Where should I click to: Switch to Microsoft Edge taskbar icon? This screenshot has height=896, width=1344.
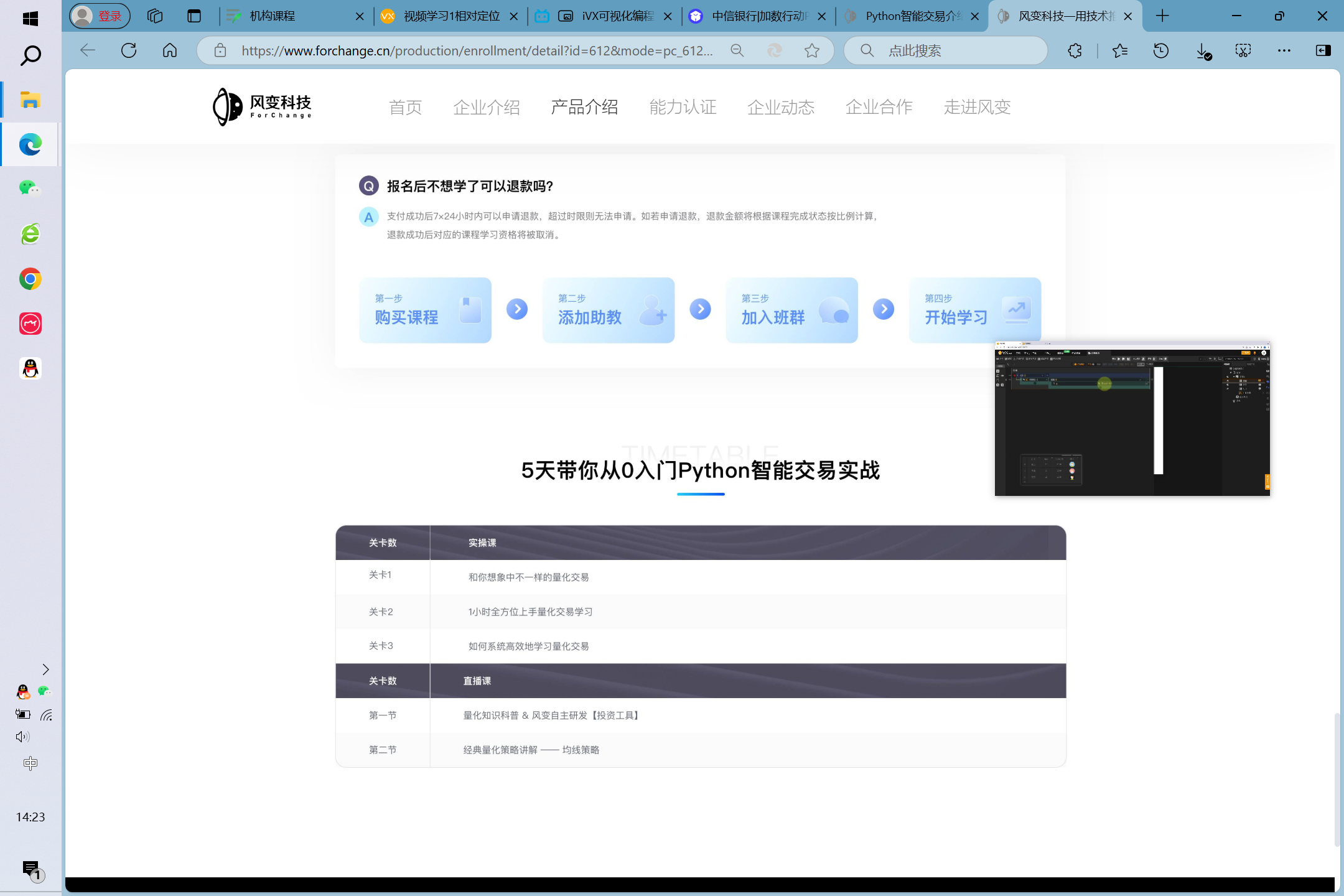(x=30, y=144)
